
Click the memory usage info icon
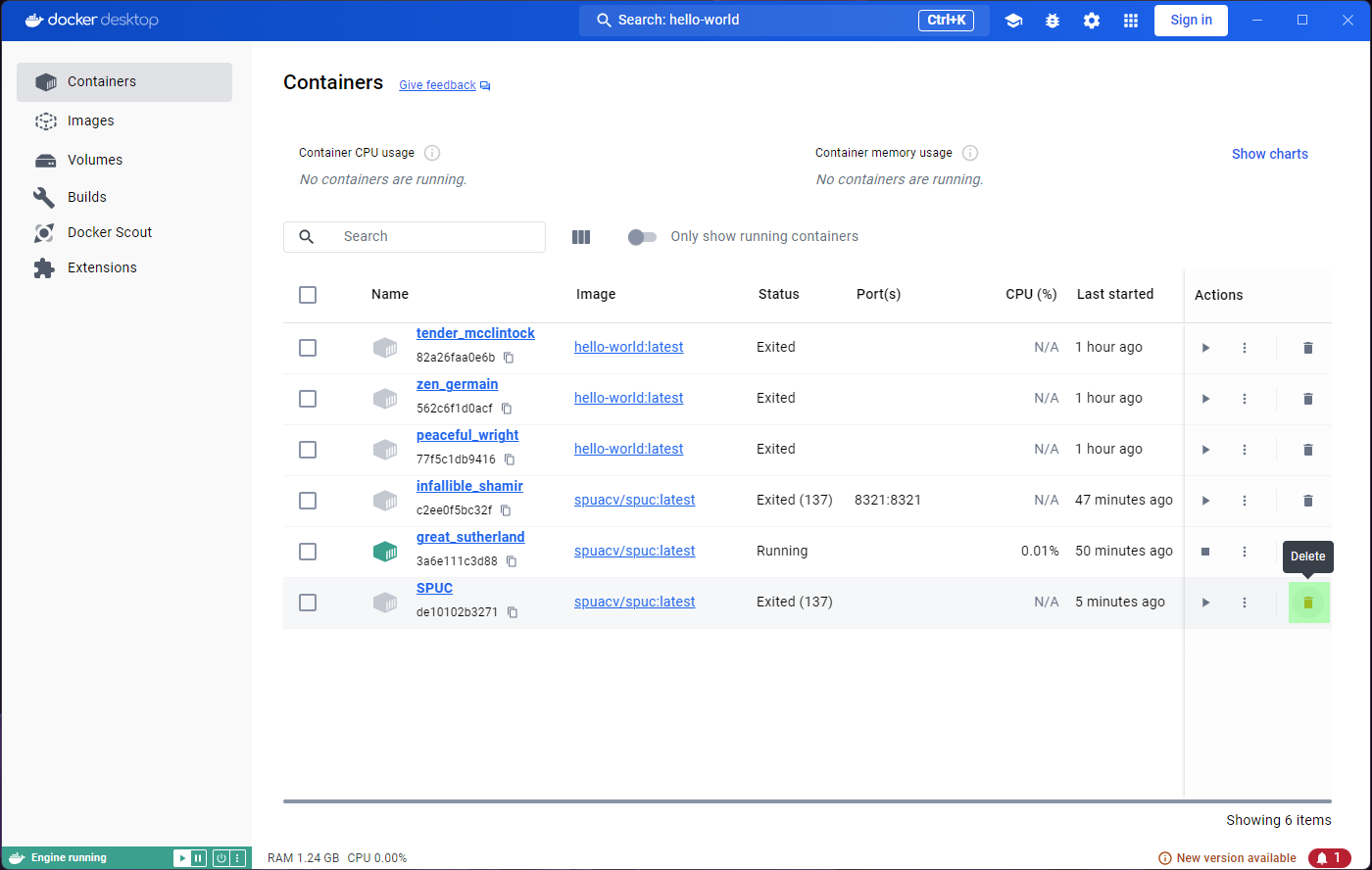point(970,153)
